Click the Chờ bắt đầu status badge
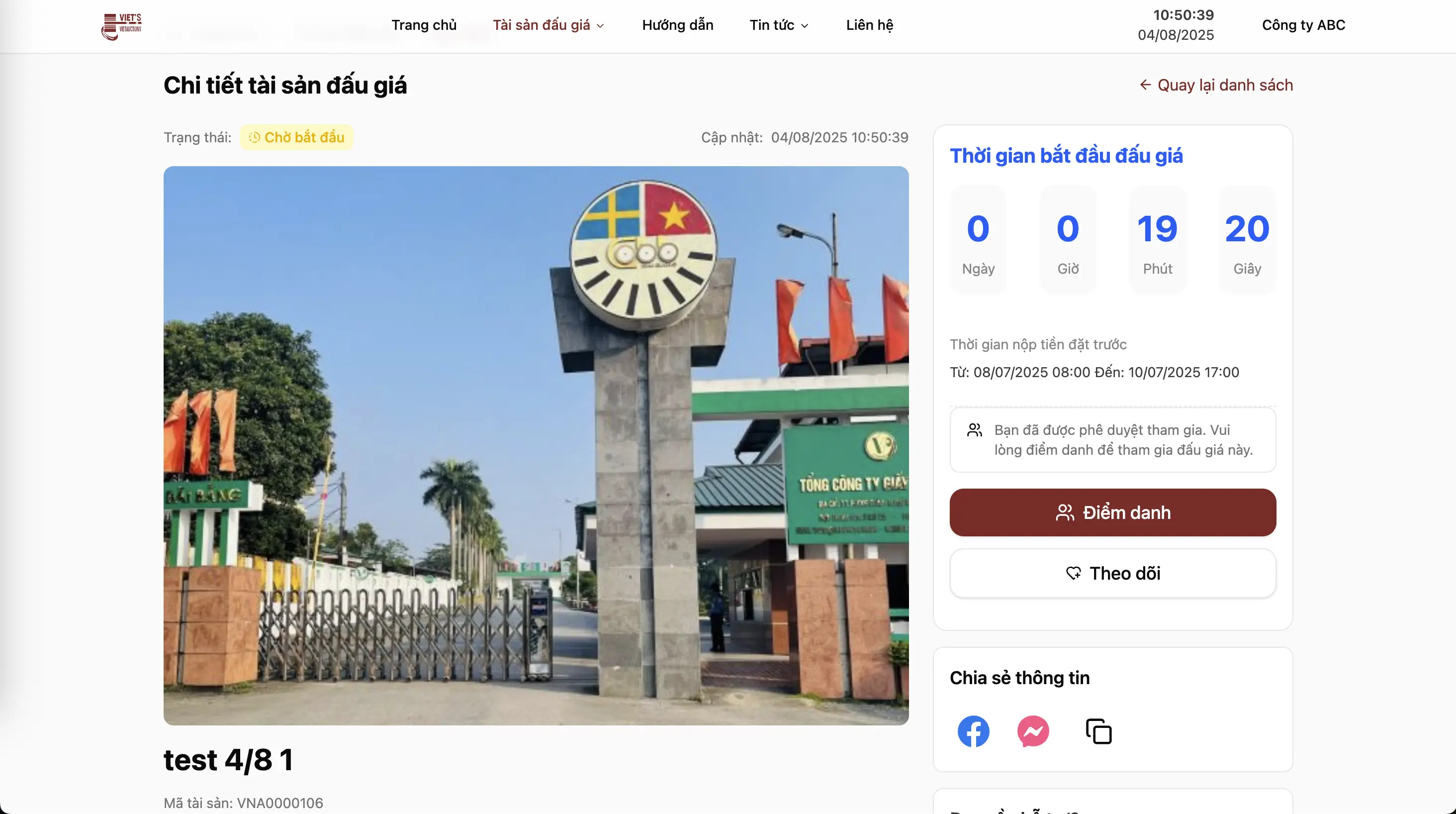The width and height of the screenshot is (1456, 814). [x=296, y=137]
